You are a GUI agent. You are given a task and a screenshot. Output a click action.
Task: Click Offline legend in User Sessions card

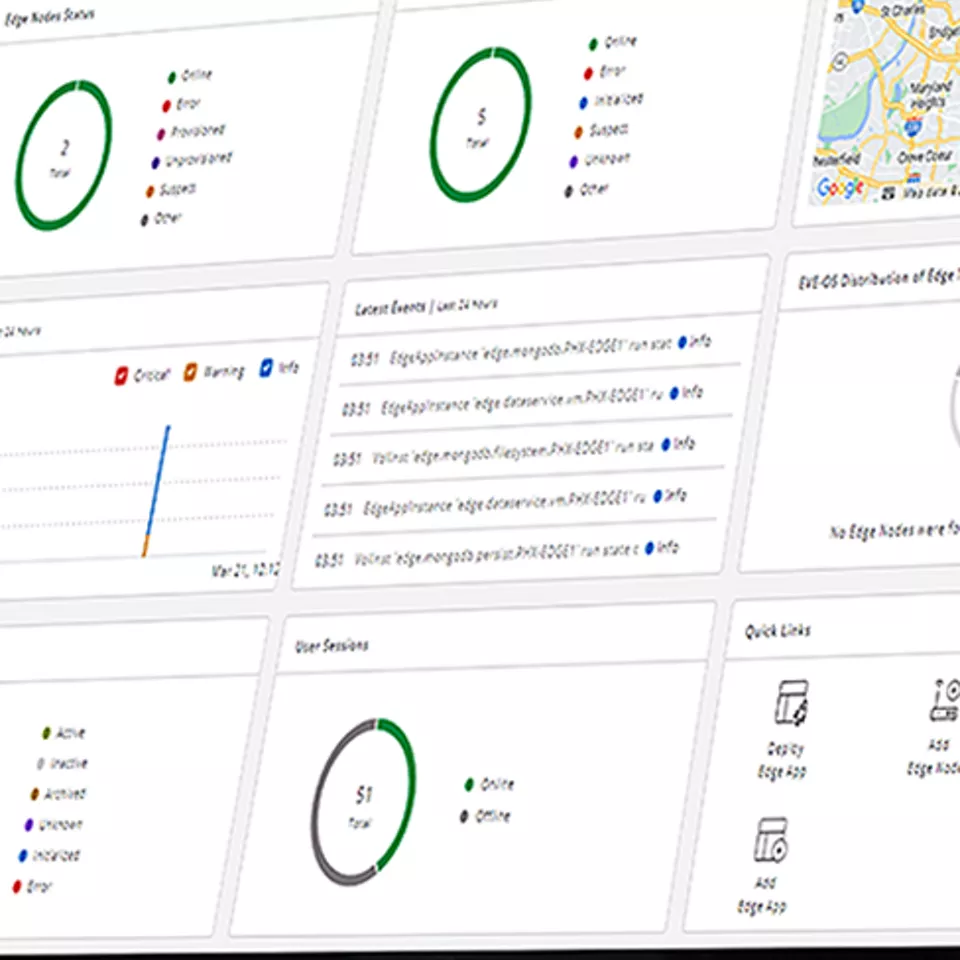[485, 816]
